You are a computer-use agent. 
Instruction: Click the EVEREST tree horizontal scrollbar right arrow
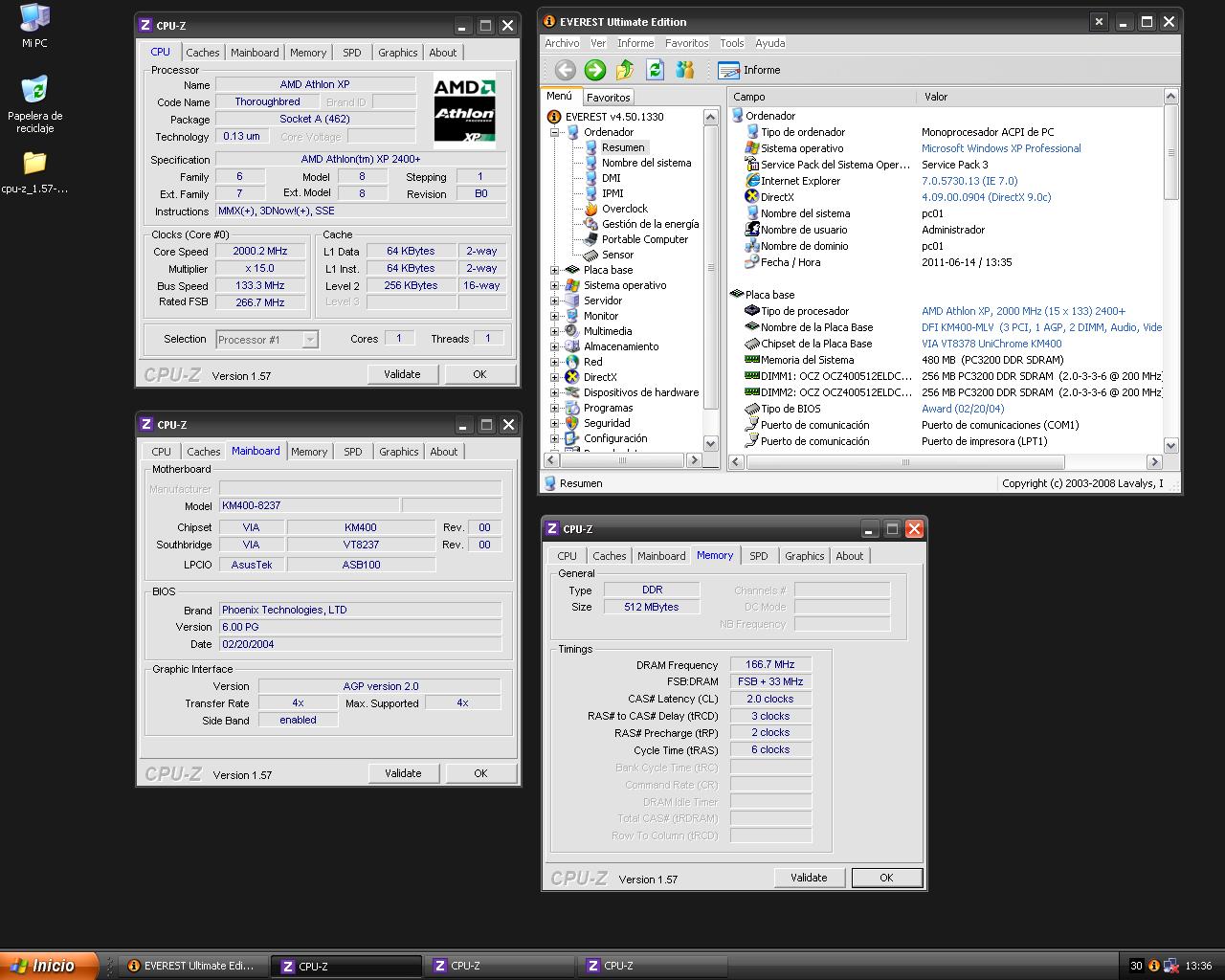pyautogui.click(x=695, y=460)
